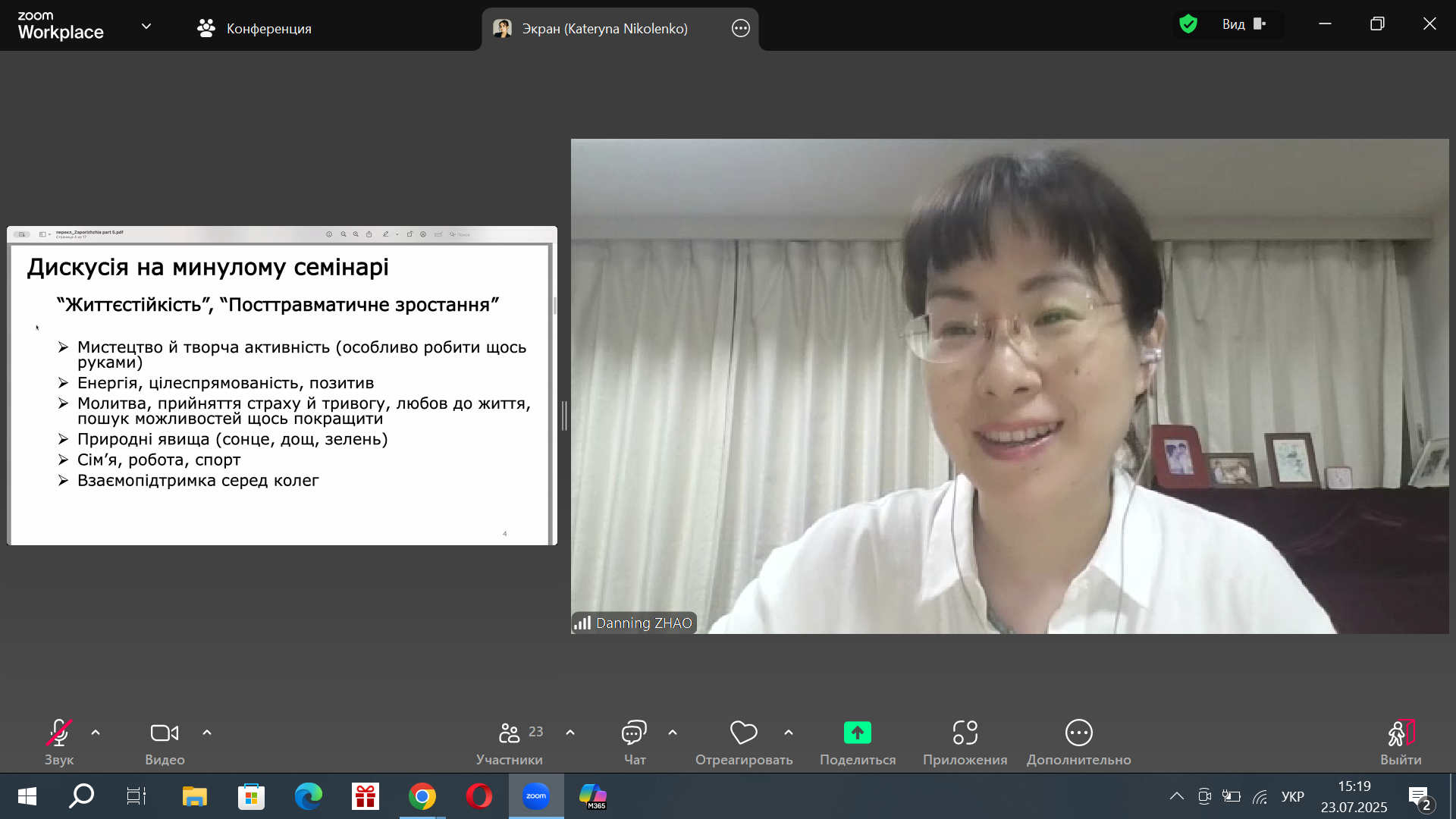Unmute the microphone via Звук button
The width and height of the screenshot is (1456, 819).
(59, 742)
